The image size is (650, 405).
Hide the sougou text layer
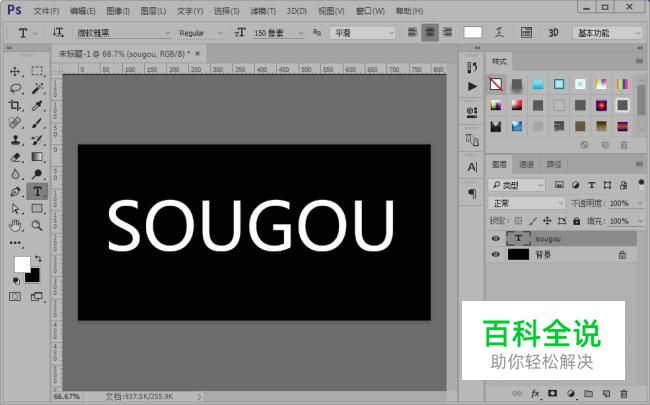495,238
